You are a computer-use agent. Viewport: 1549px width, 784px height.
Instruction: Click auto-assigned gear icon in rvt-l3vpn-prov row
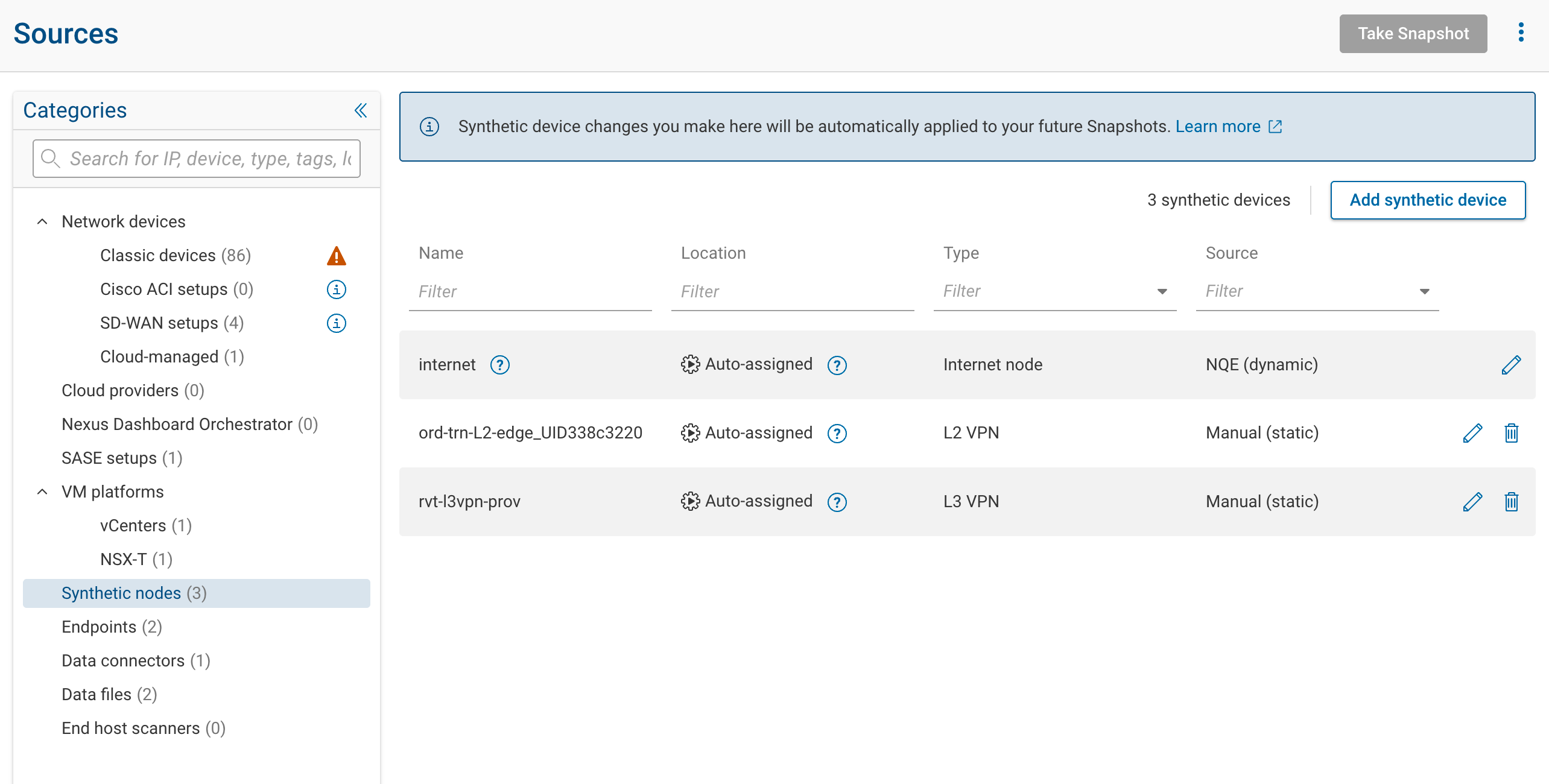pos(690,501)
